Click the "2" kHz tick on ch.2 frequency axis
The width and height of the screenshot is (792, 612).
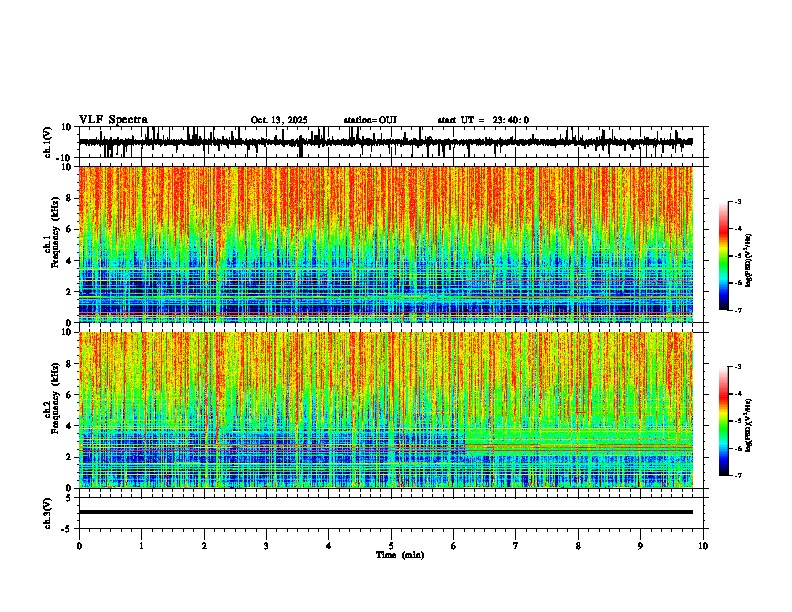coord(70,457)
